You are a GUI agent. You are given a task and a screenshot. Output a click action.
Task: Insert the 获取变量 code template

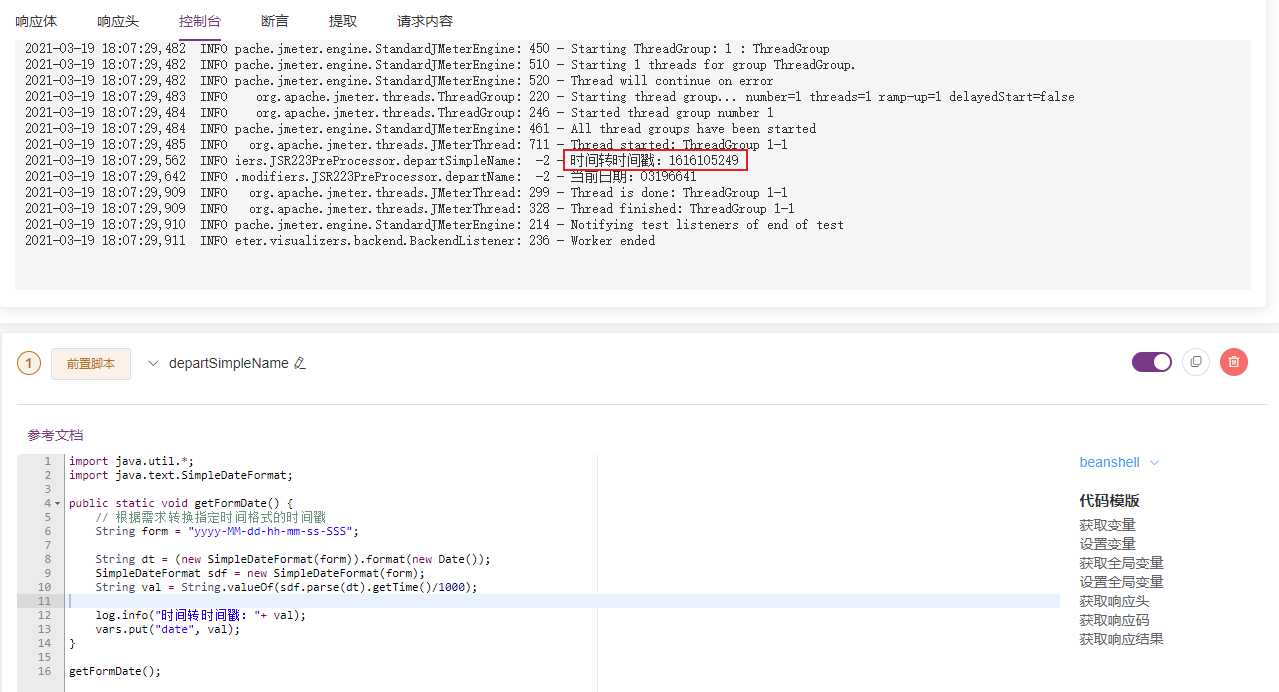coord(1107,525)
